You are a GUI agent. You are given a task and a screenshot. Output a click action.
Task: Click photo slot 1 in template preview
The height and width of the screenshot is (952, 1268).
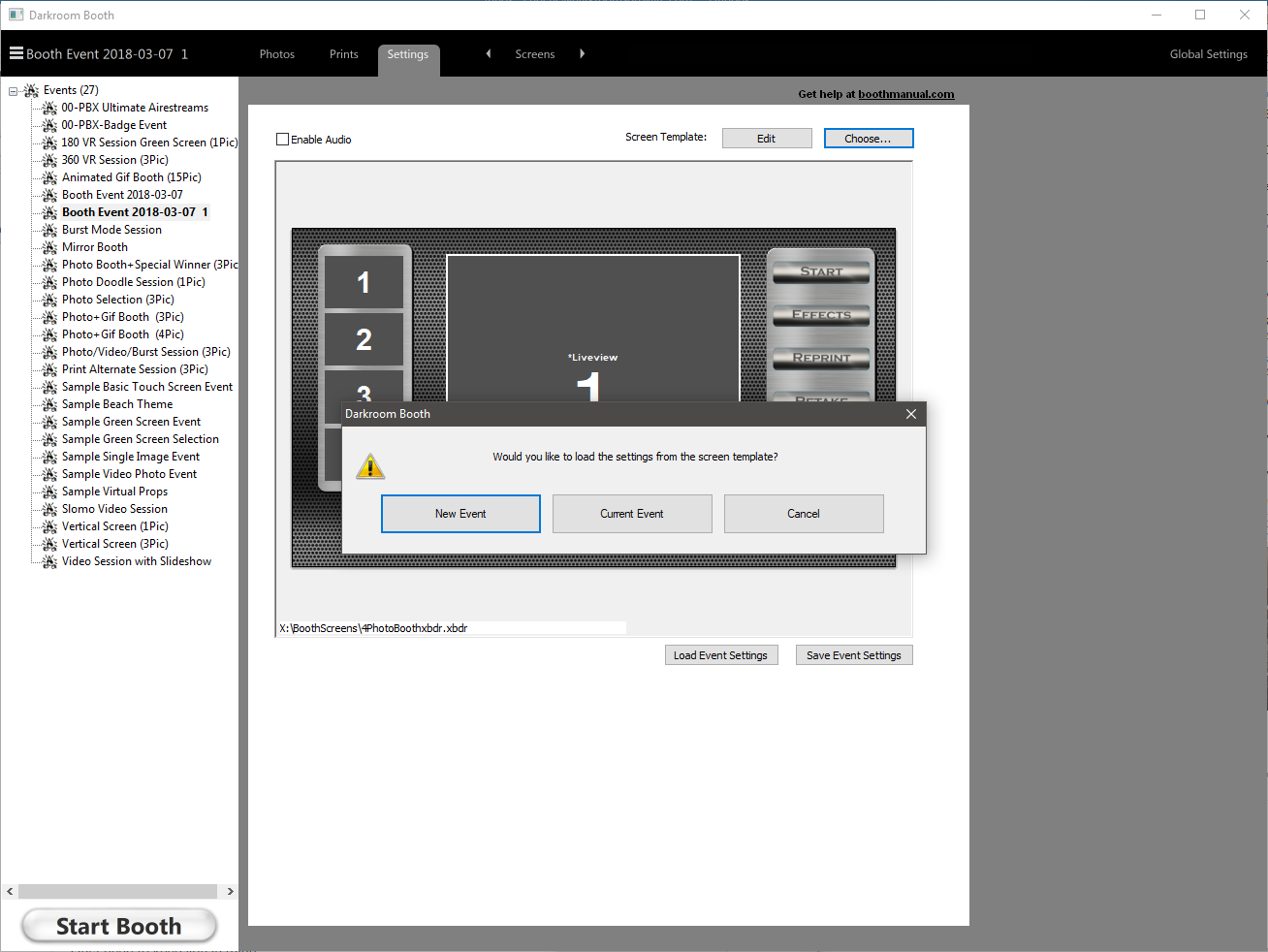(x=364, y=282)
